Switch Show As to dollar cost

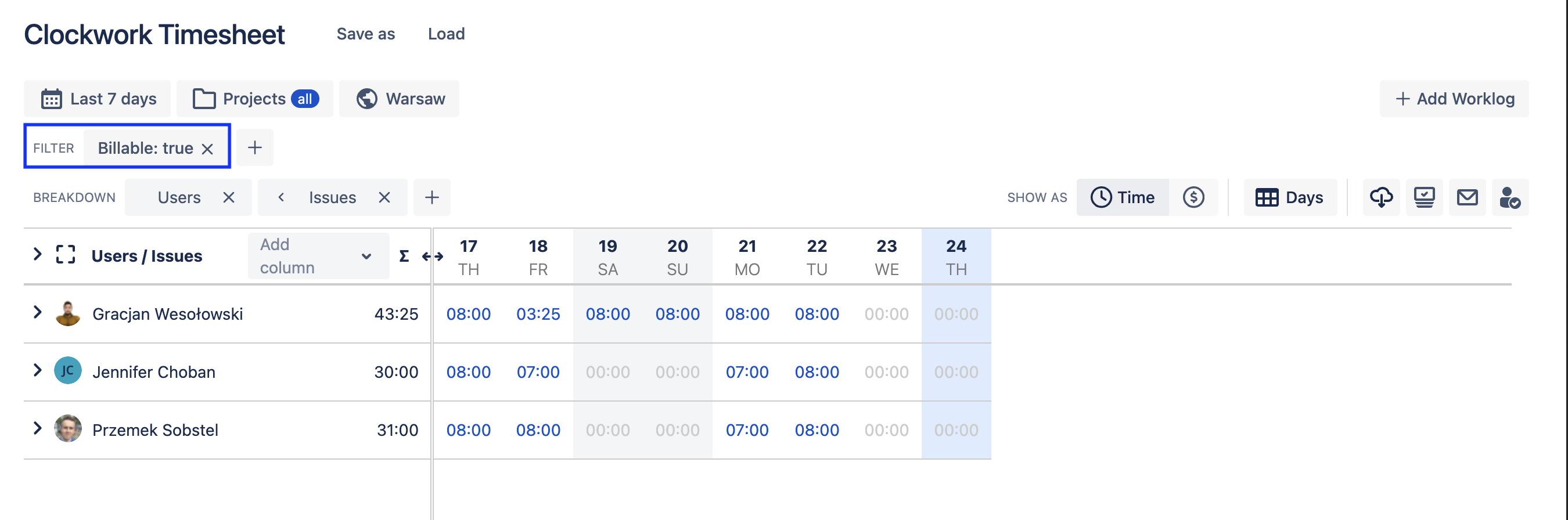1193,197
